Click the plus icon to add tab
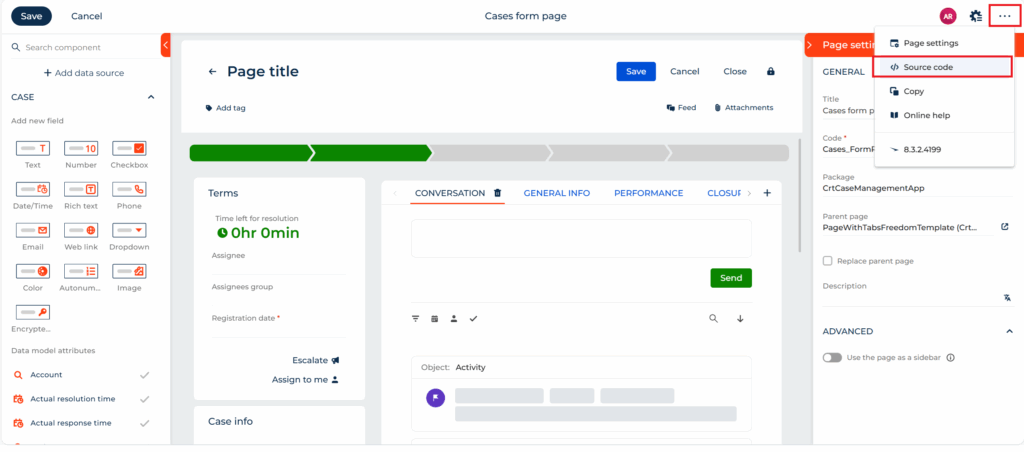 pos(767,193)
